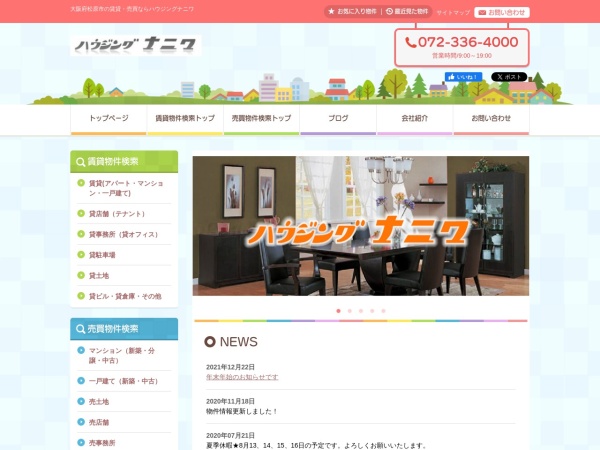
Task: Click the phone number 072-336-4000
Action: point(462,42)
